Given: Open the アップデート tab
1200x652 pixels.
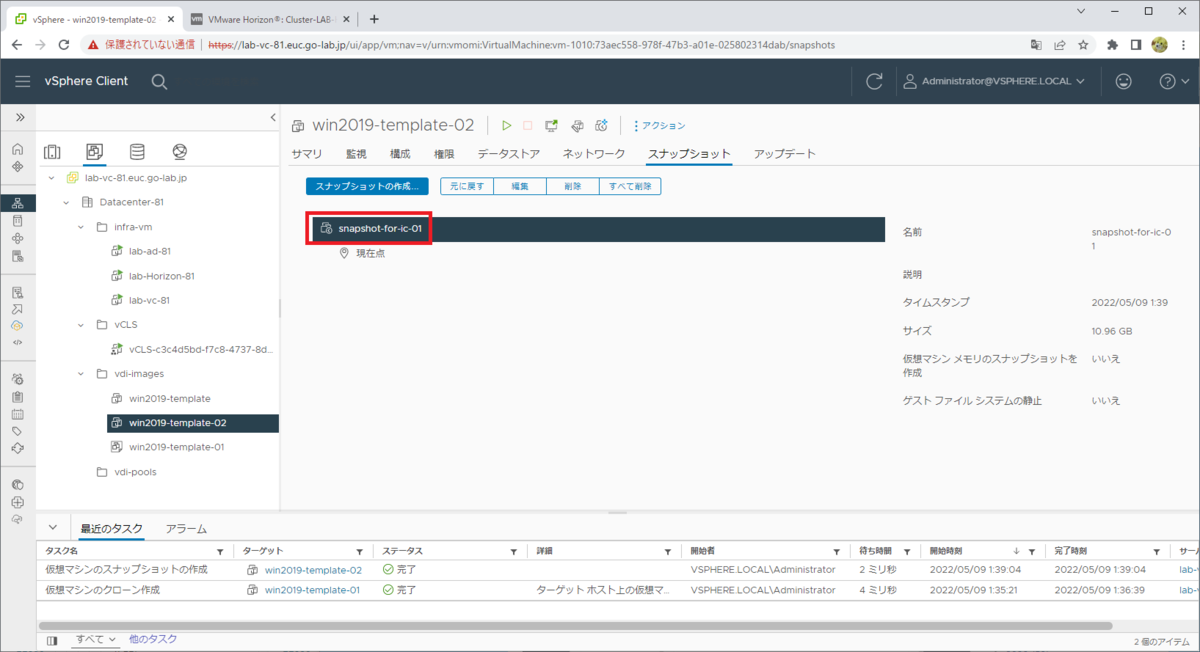Looking at the screenshot, I should coord(784,154).
